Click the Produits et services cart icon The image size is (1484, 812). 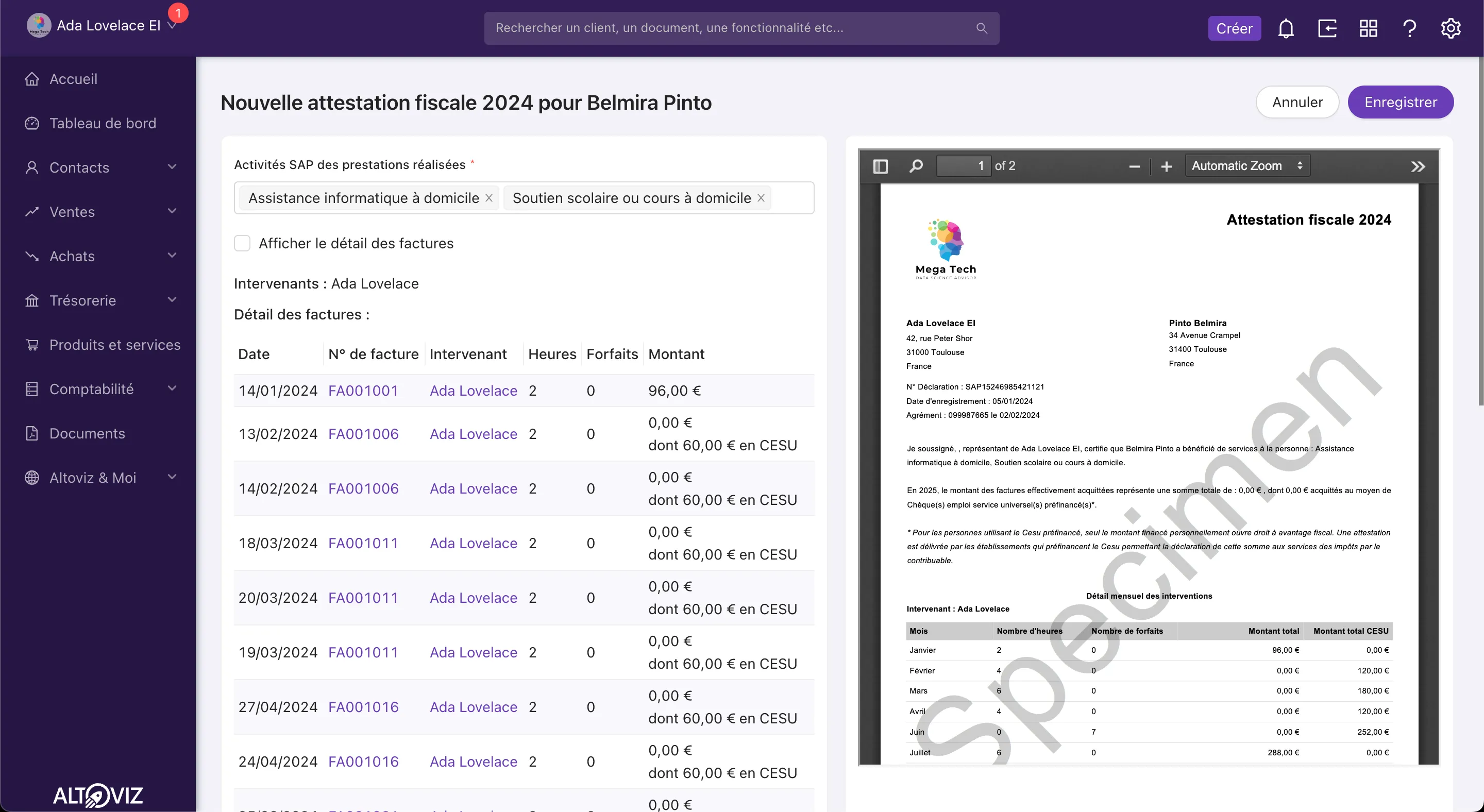[x=32, y=345]
